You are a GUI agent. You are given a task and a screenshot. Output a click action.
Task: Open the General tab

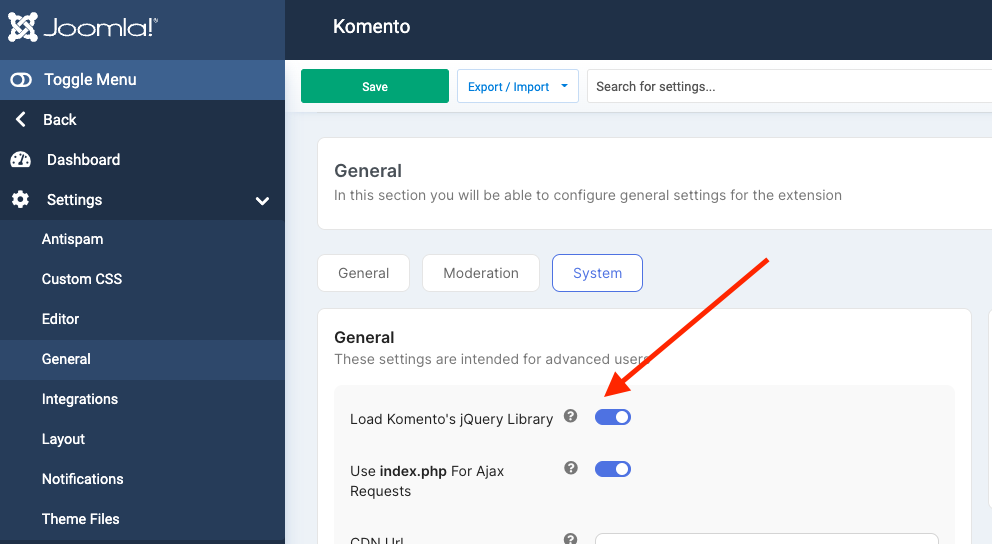363,273
